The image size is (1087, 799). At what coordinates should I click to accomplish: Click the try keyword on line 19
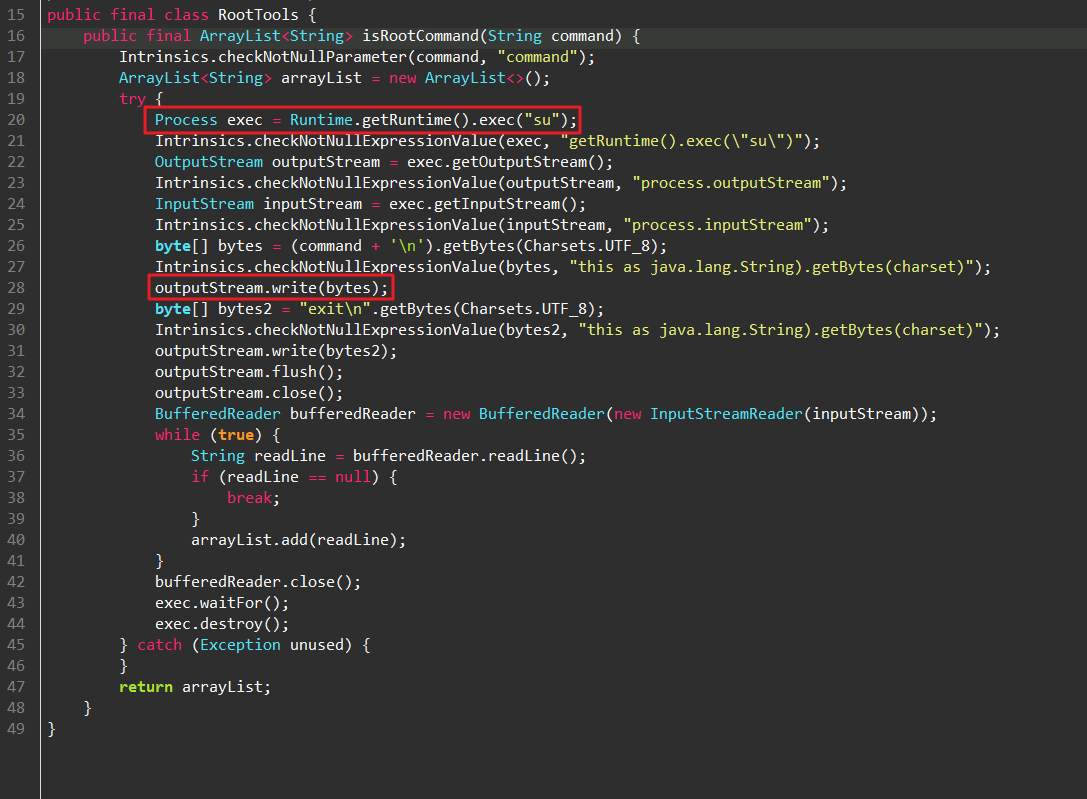coord(132,99)
